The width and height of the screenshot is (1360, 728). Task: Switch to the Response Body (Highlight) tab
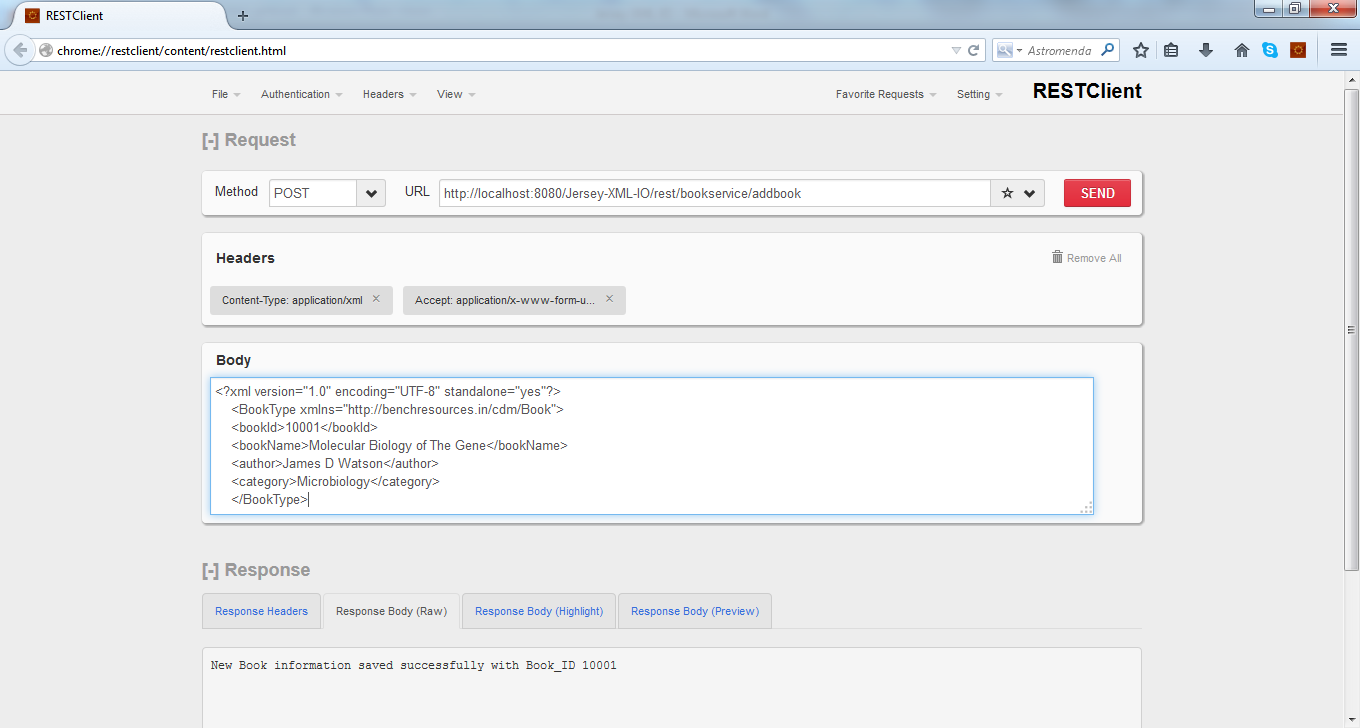pos(538,610)
